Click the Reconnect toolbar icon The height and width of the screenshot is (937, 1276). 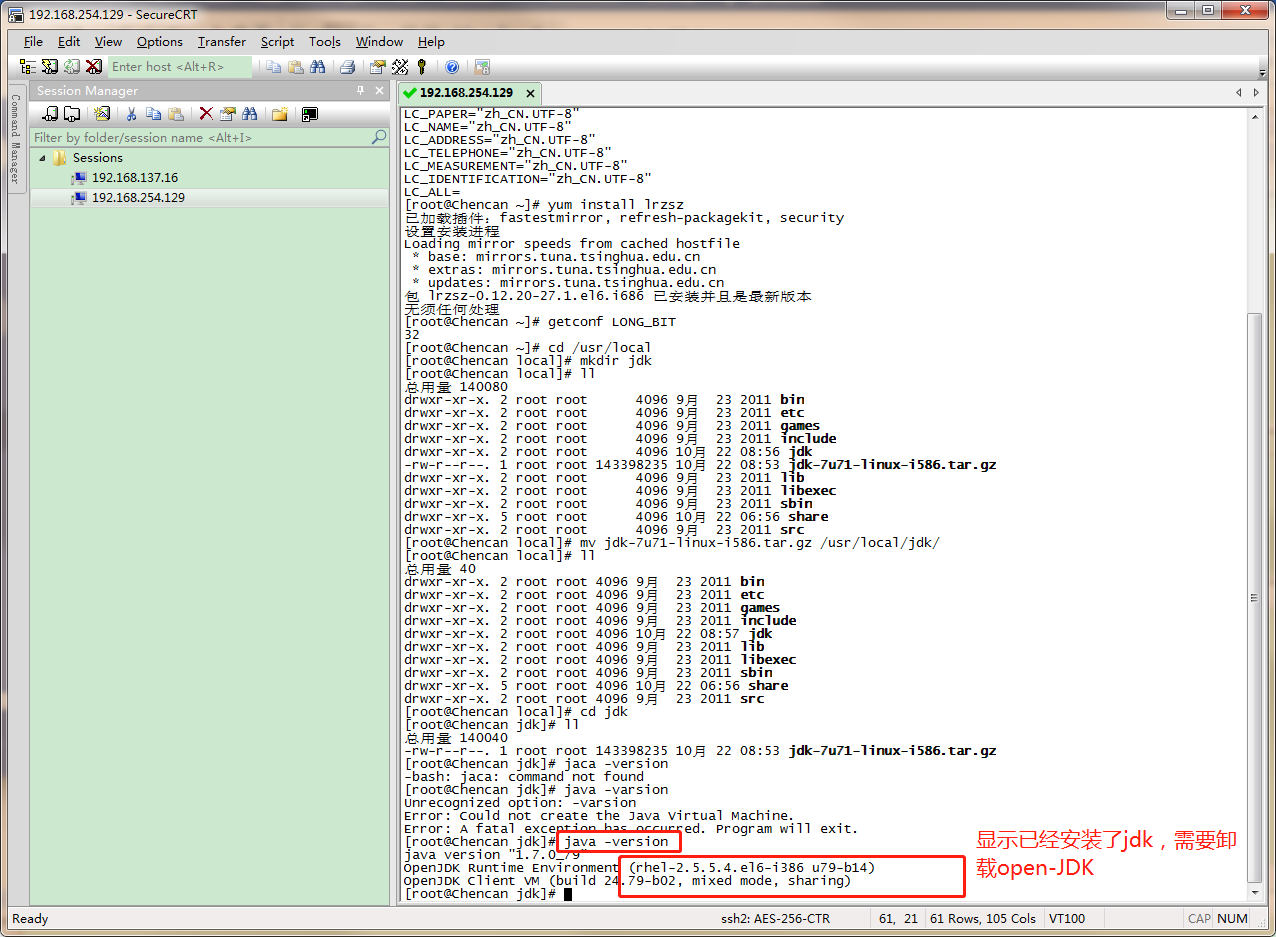click(x=72, y=67)
